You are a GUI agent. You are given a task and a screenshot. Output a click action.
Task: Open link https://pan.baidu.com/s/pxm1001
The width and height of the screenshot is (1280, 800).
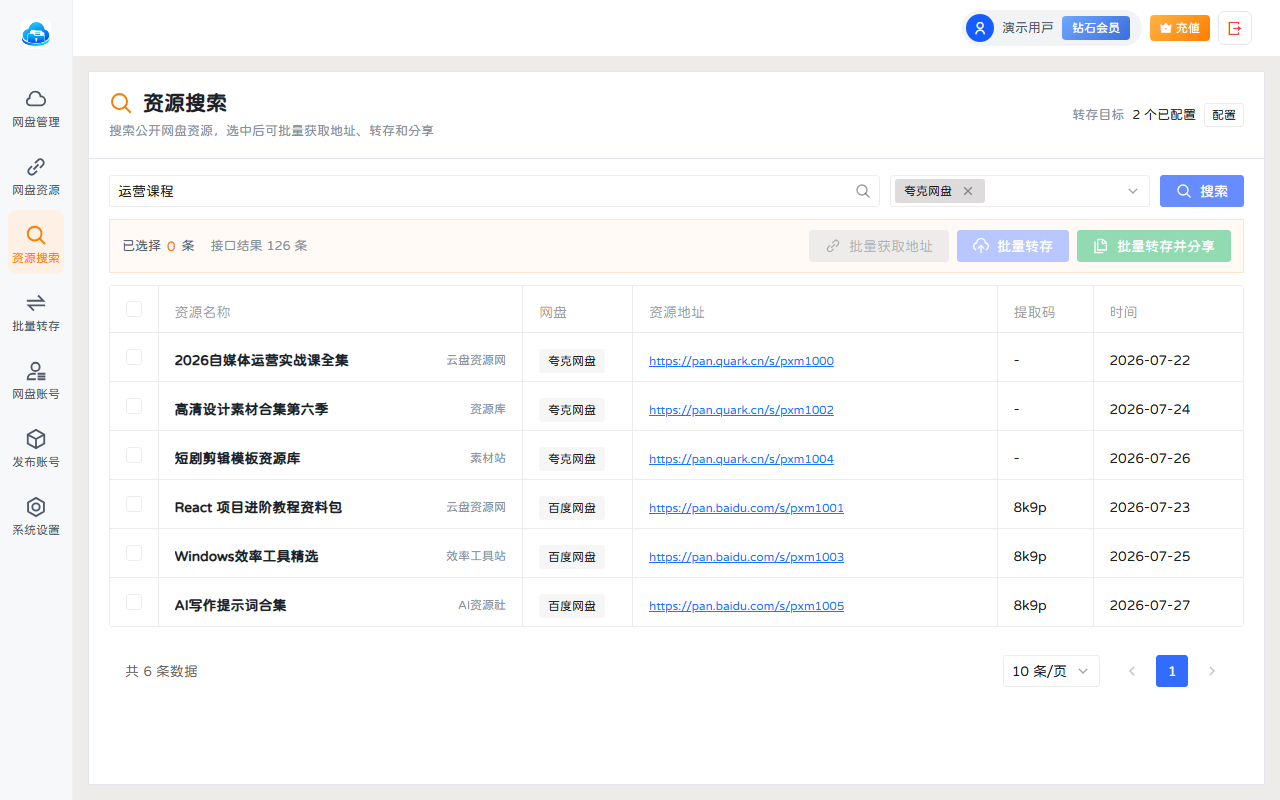pyautogui.click(x=746, y=508)
